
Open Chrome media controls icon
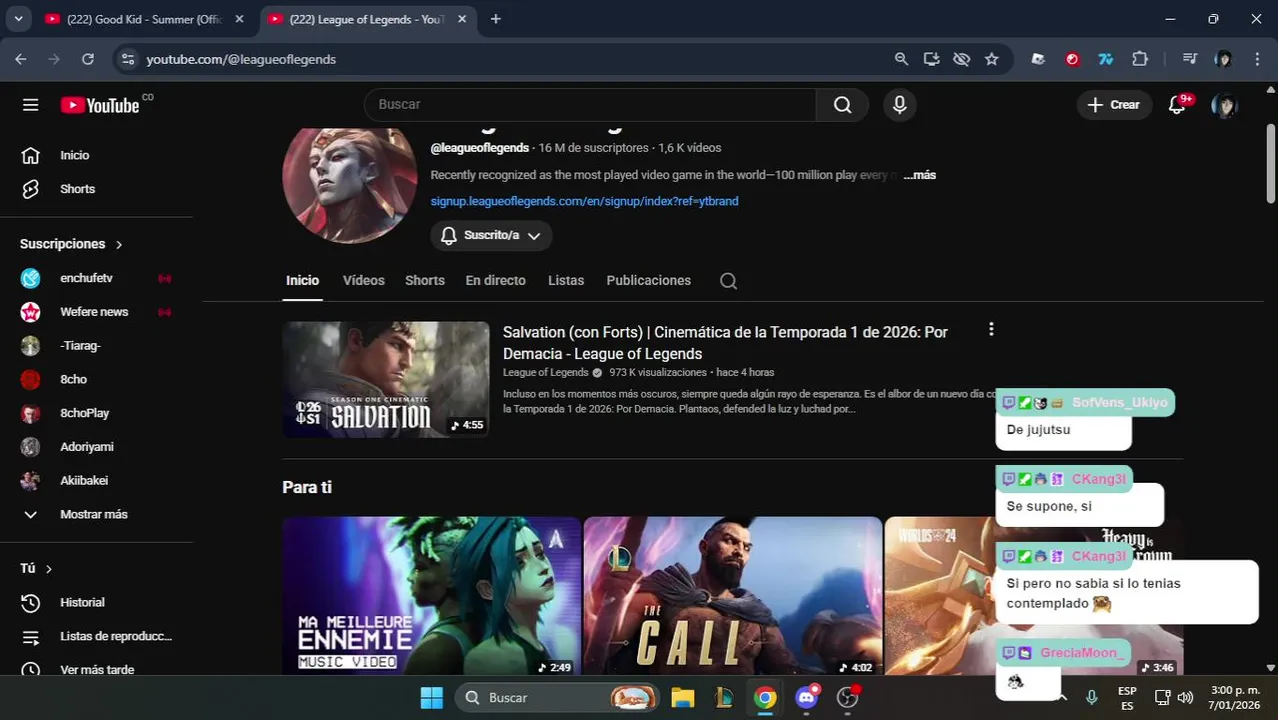1189,59
